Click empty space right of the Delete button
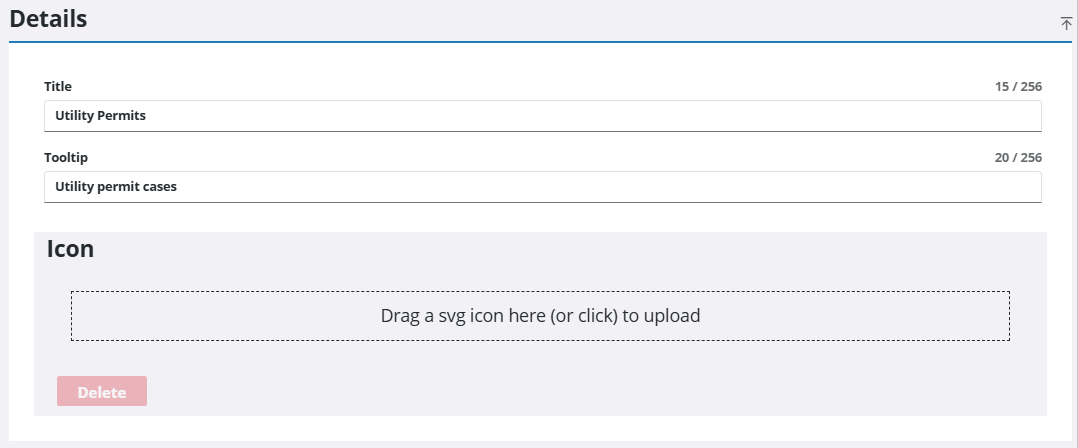The image size is (1078, 448). click(x=500, y=391)
